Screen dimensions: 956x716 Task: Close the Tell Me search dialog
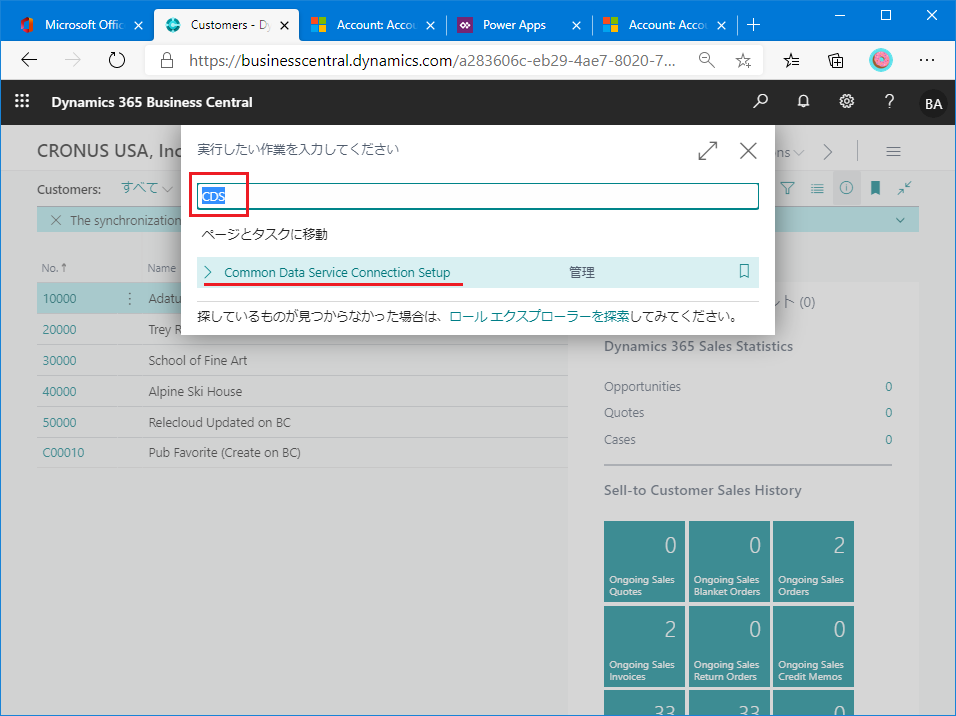coord(748,151)
